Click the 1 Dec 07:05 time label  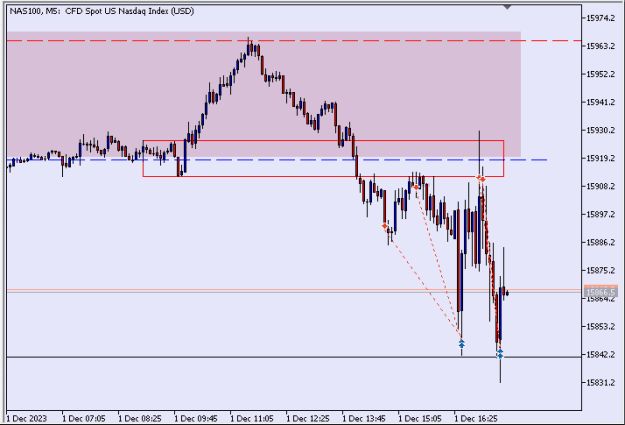tap(84, 419)
